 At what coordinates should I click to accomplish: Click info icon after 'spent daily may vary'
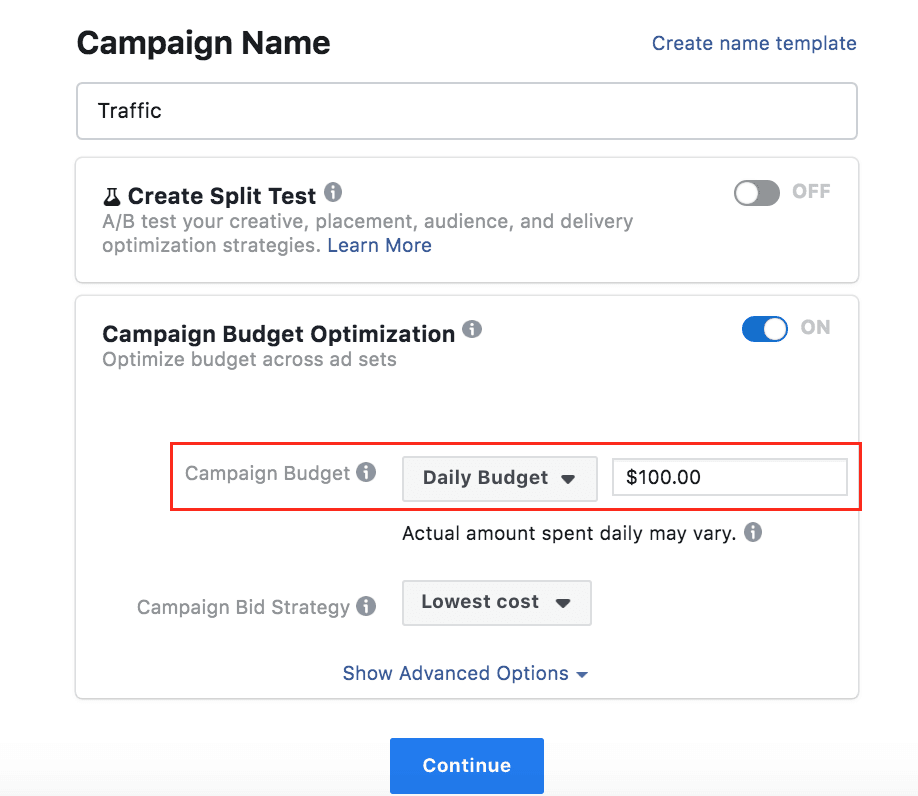pos(755,533)
